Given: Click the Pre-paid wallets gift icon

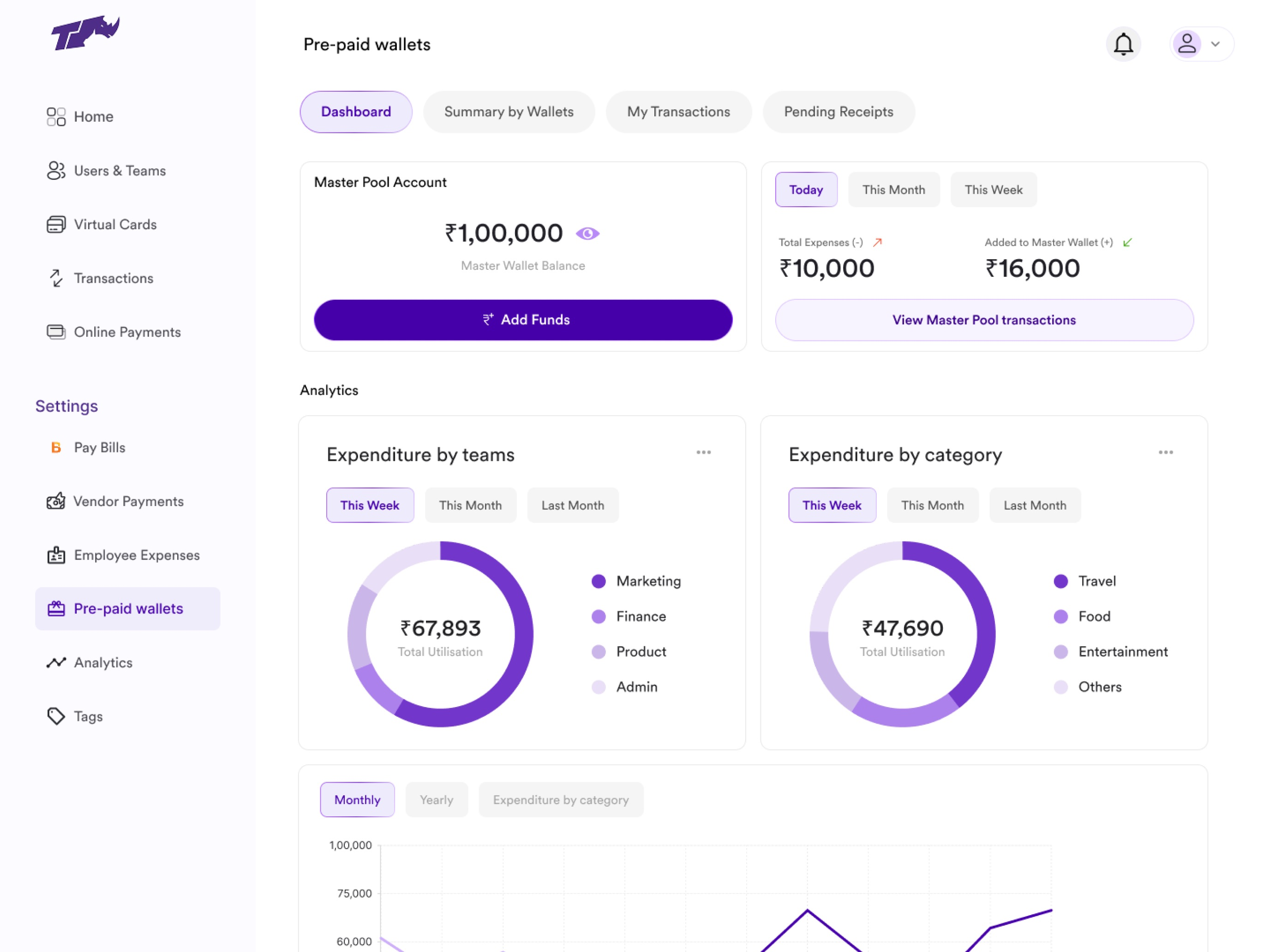Looking at the screenshot, I should (x=56, y=608).
